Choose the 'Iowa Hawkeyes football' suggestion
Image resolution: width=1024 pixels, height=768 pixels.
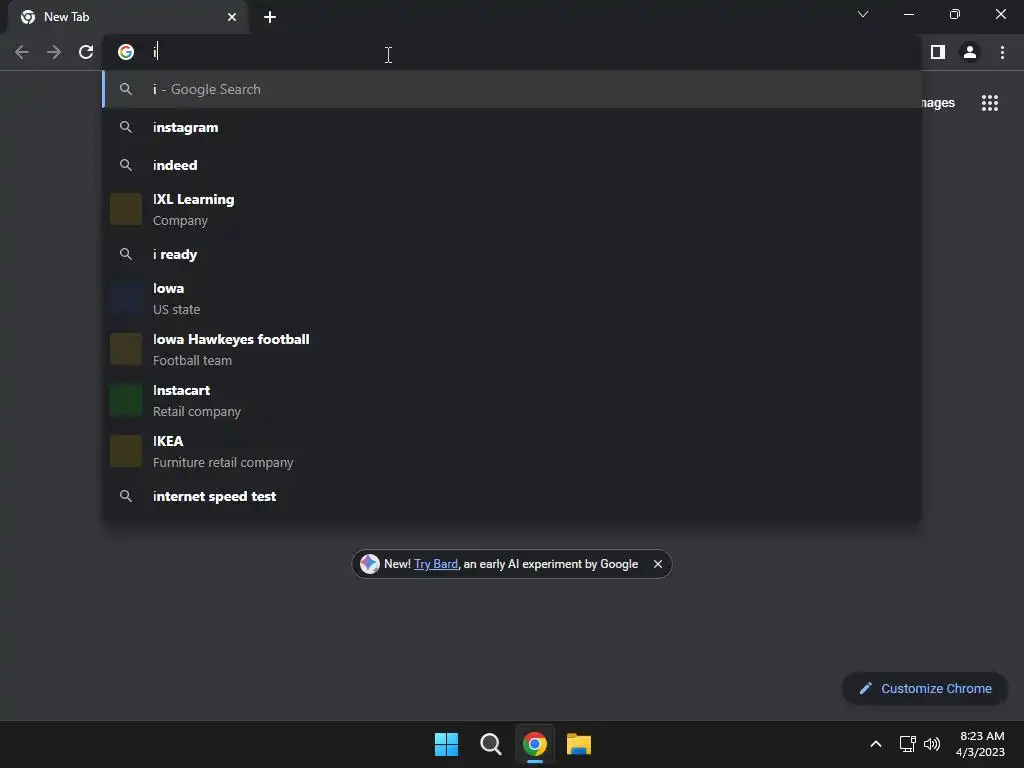tap(512, 349)
